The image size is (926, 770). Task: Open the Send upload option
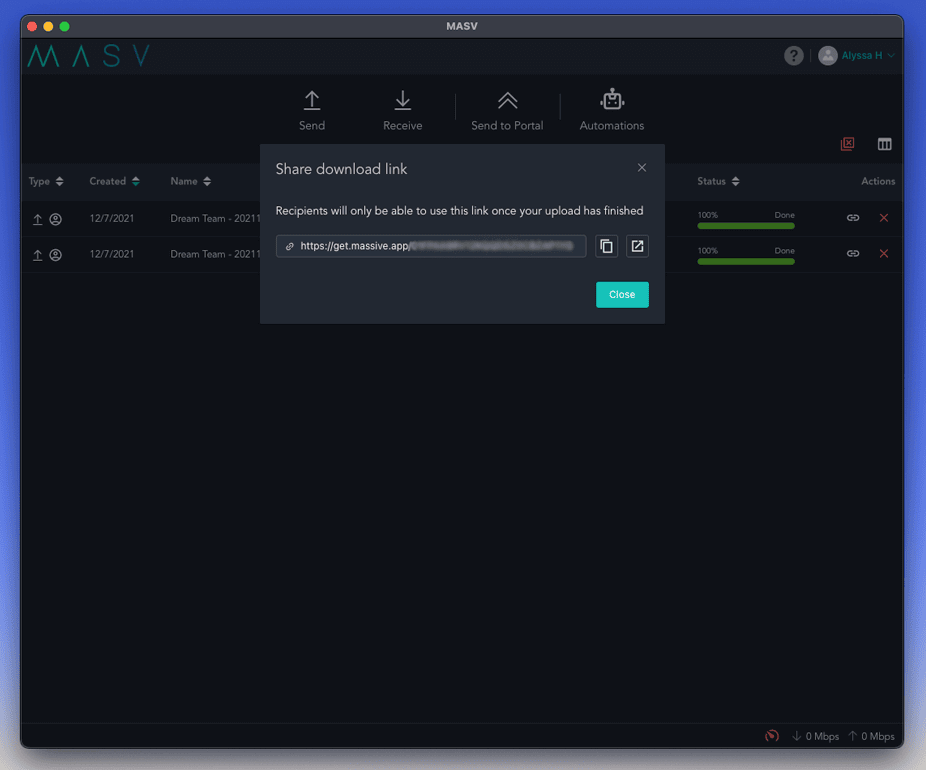[x=312, y=110]
